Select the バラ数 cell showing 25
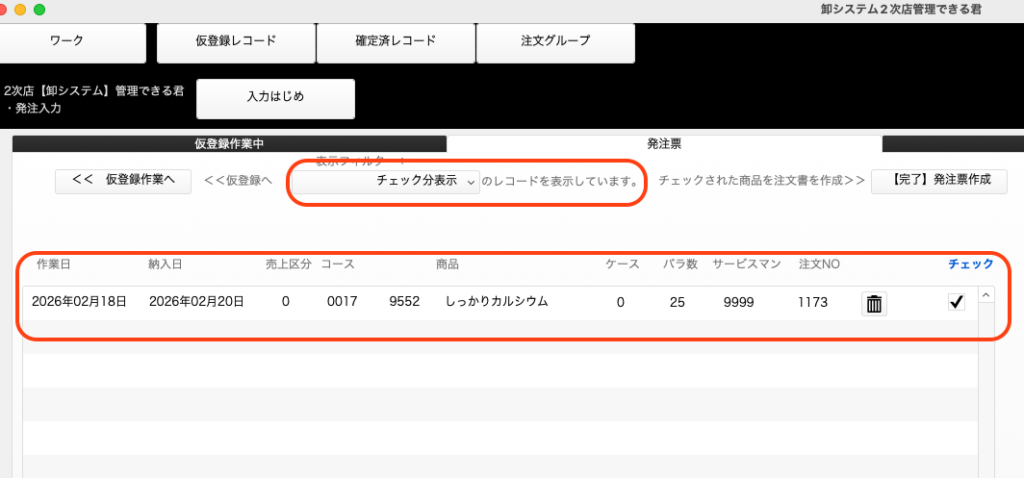 pyautogui.click(x=677, y=303)
